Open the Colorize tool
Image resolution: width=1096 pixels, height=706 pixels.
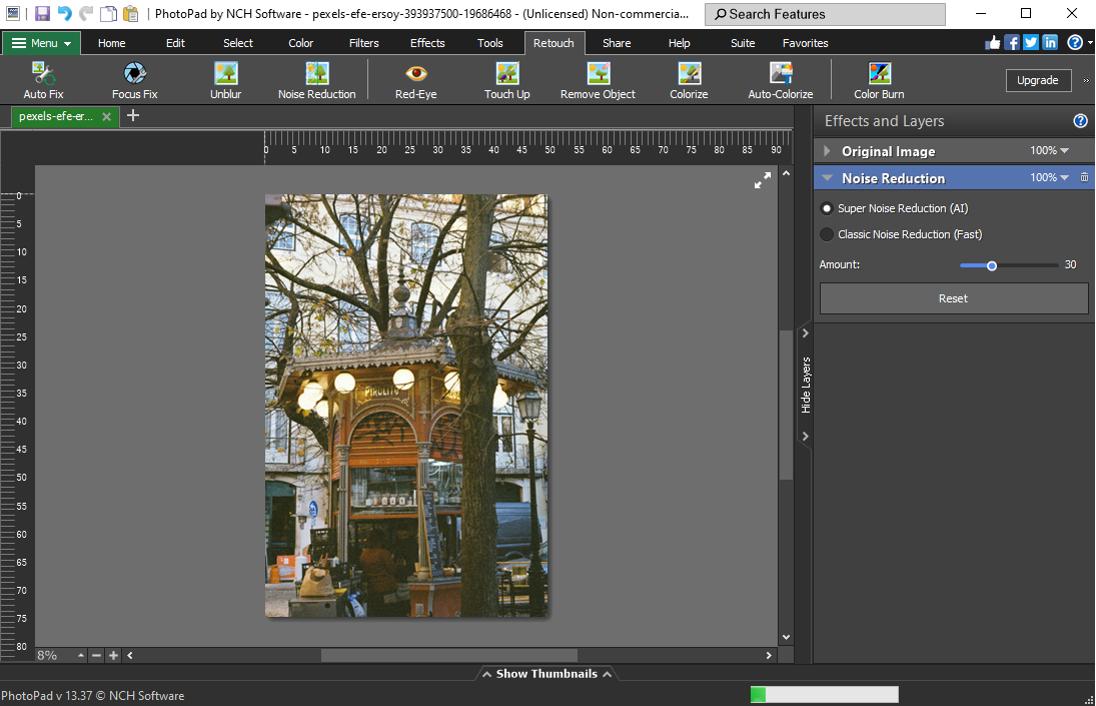pos(688,80)
